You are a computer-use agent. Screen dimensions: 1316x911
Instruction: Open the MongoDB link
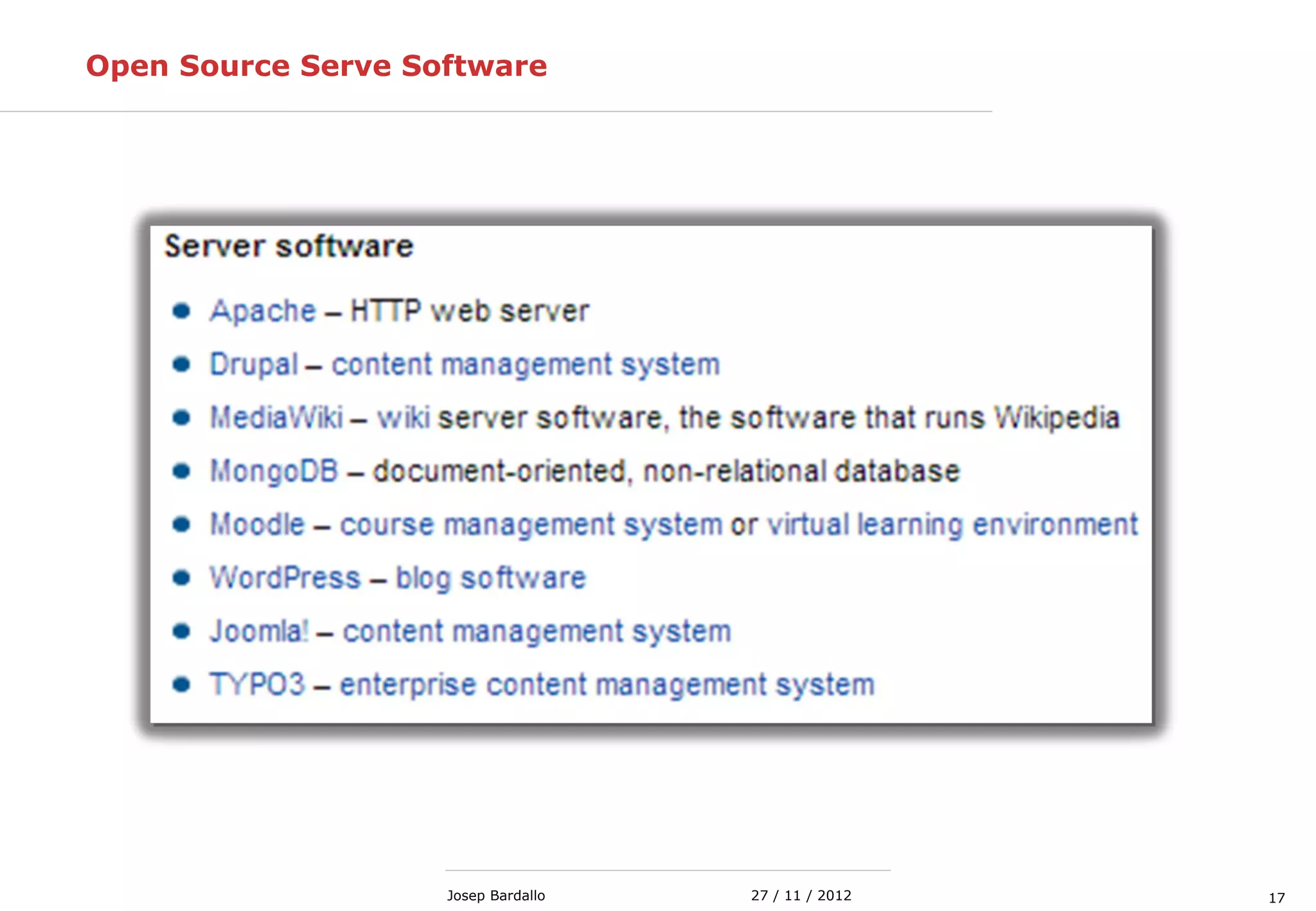coord(274,472)
